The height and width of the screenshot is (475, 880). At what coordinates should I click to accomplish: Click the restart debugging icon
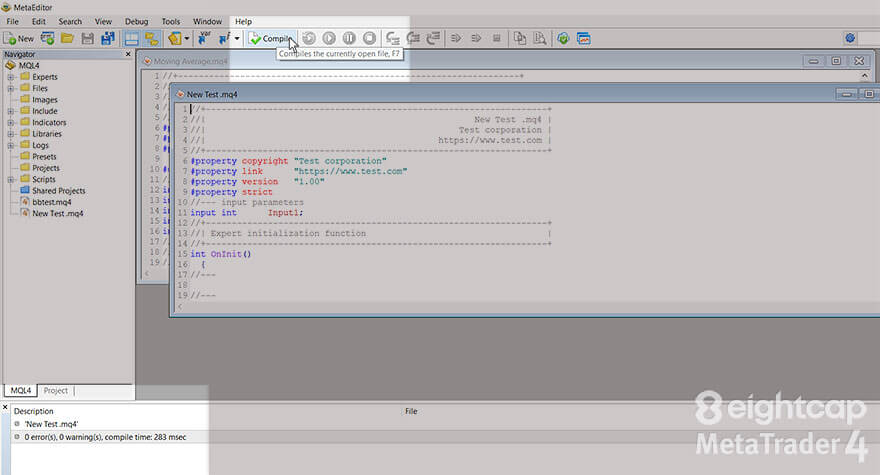coord(309,38)
